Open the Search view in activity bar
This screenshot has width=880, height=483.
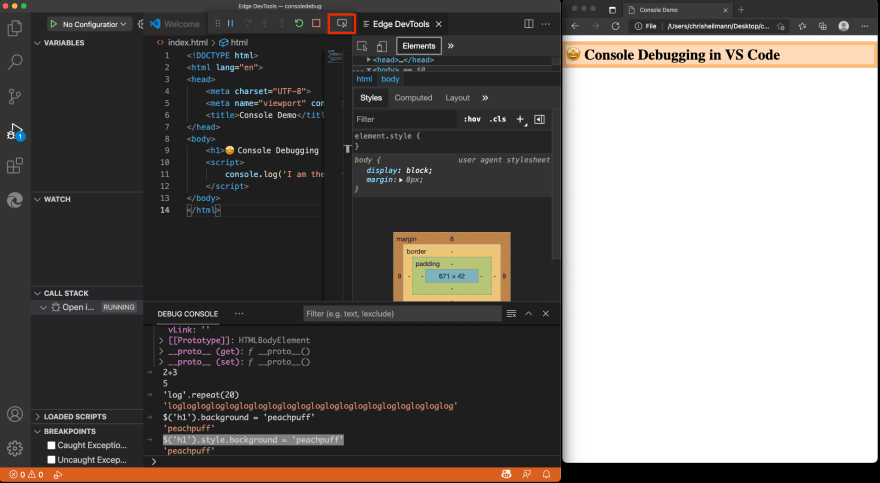coord(15,62)
